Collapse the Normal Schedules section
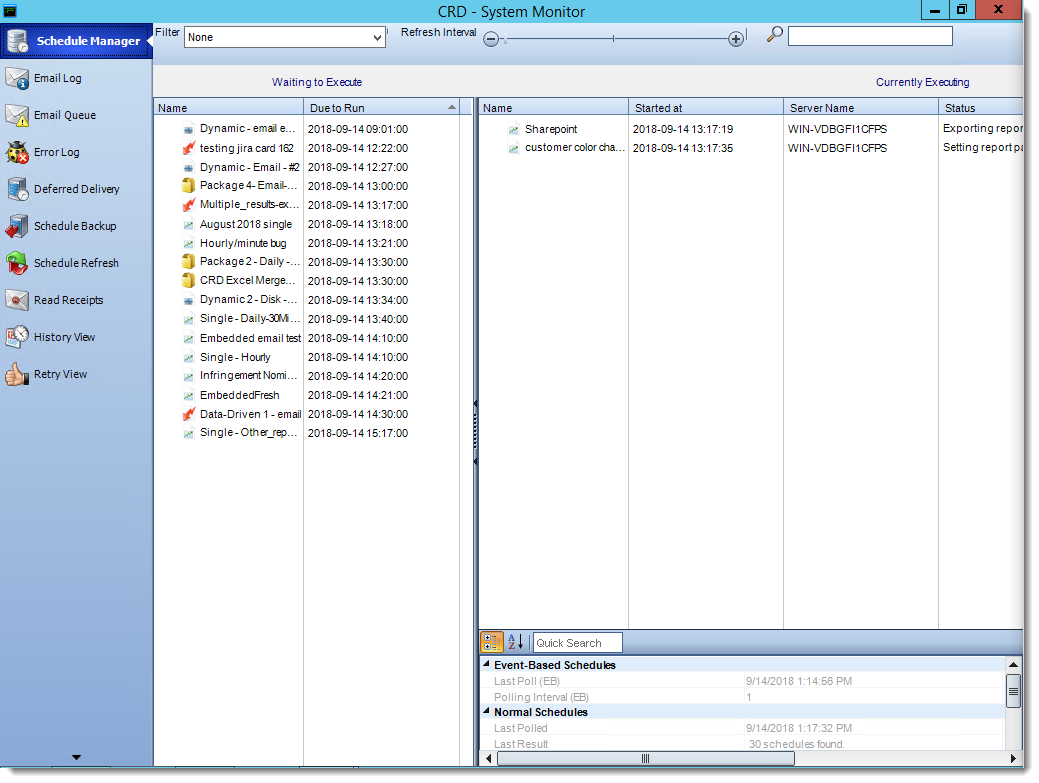 point(486,712)
